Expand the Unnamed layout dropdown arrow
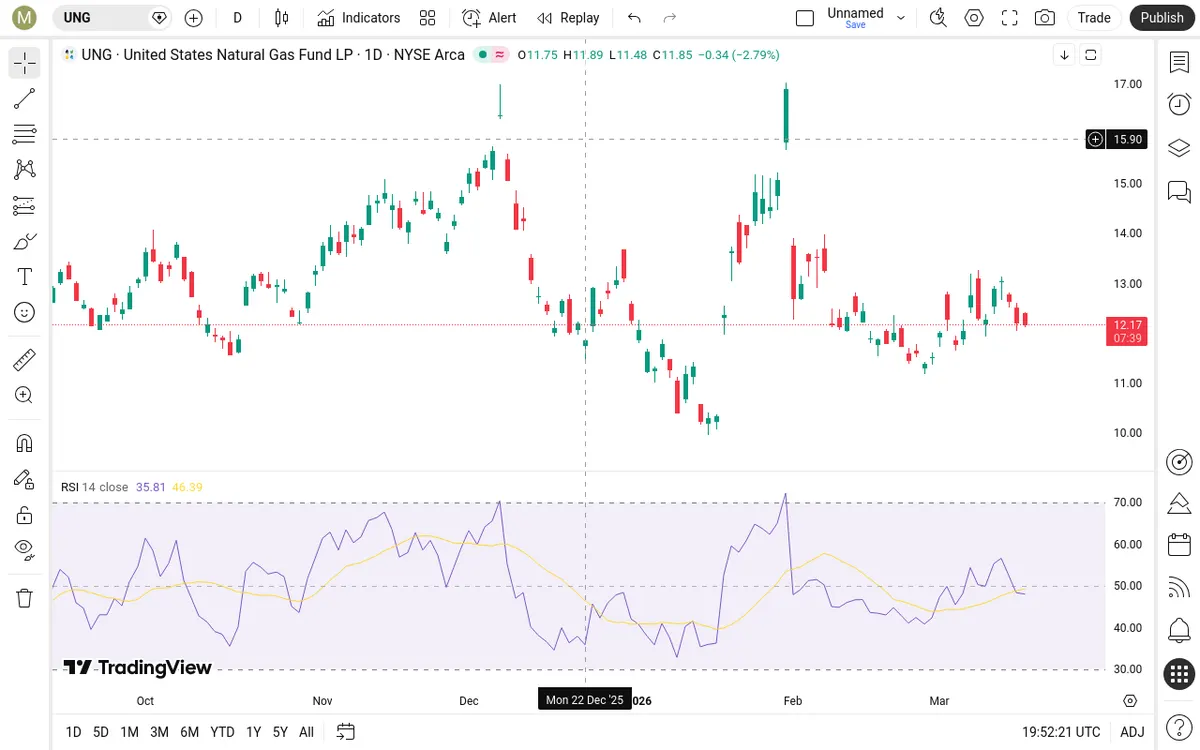The width and height of the screenshot is (1200, 750). [x=901, y=18]
